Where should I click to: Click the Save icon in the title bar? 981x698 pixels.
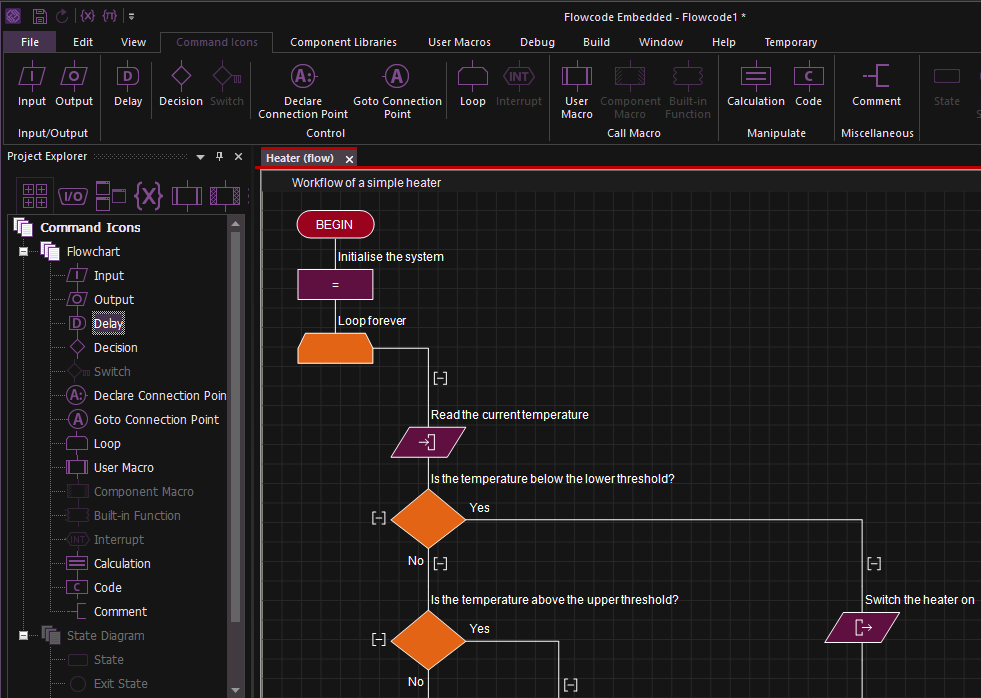pyautogui.click(x=39, y=16)
